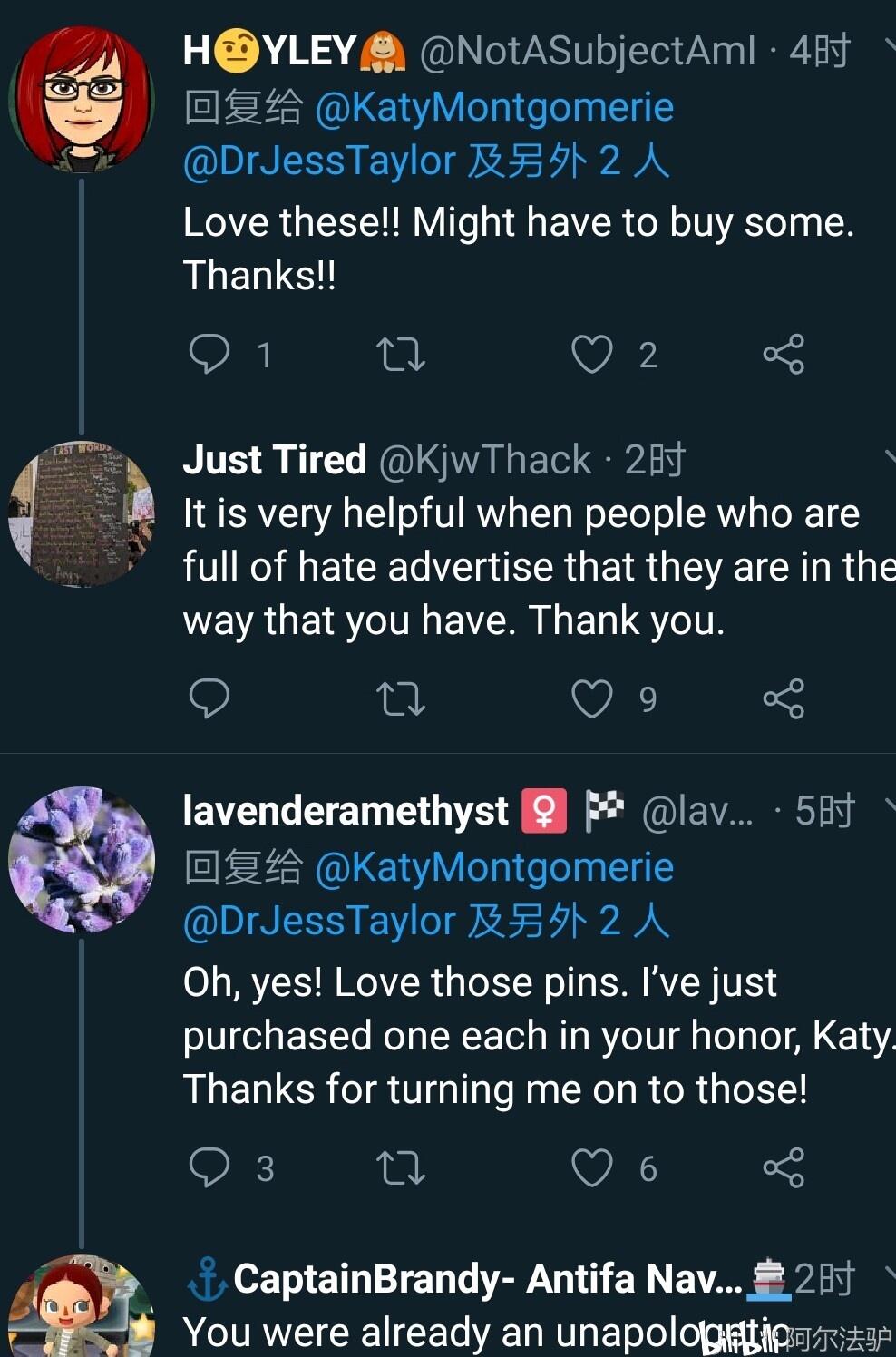896x1357 pixels.
Task: View HAYLEY's red-haired avatar profile picture
Action: pyautogui.click(x=82, y=100)
